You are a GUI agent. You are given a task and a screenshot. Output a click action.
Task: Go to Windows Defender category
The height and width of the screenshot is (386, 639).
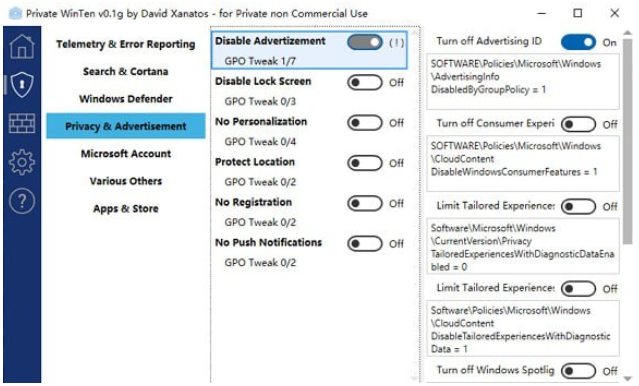[x=126, y=99]
